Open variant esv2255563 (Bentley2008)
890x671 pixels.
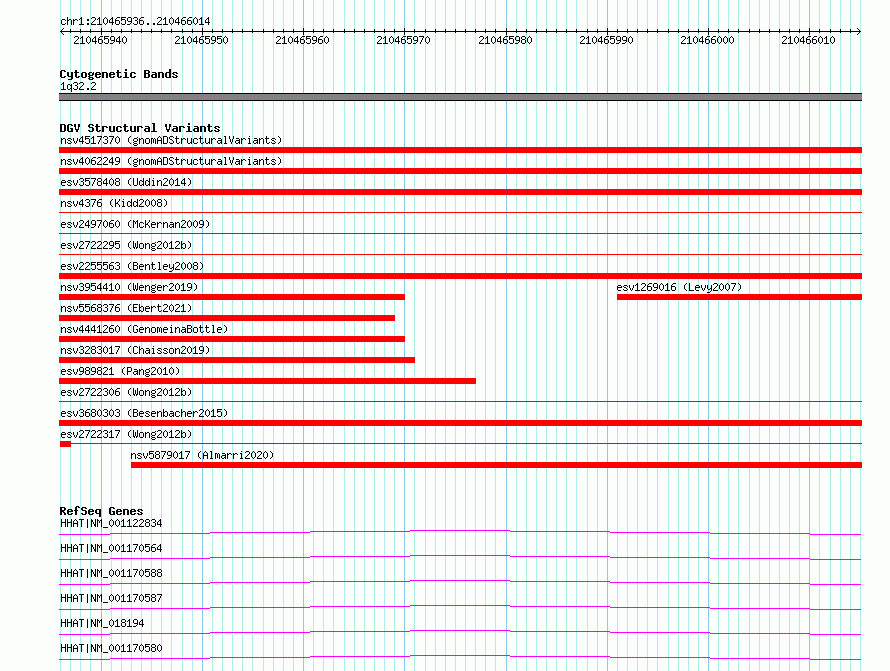tap(132, 266)
